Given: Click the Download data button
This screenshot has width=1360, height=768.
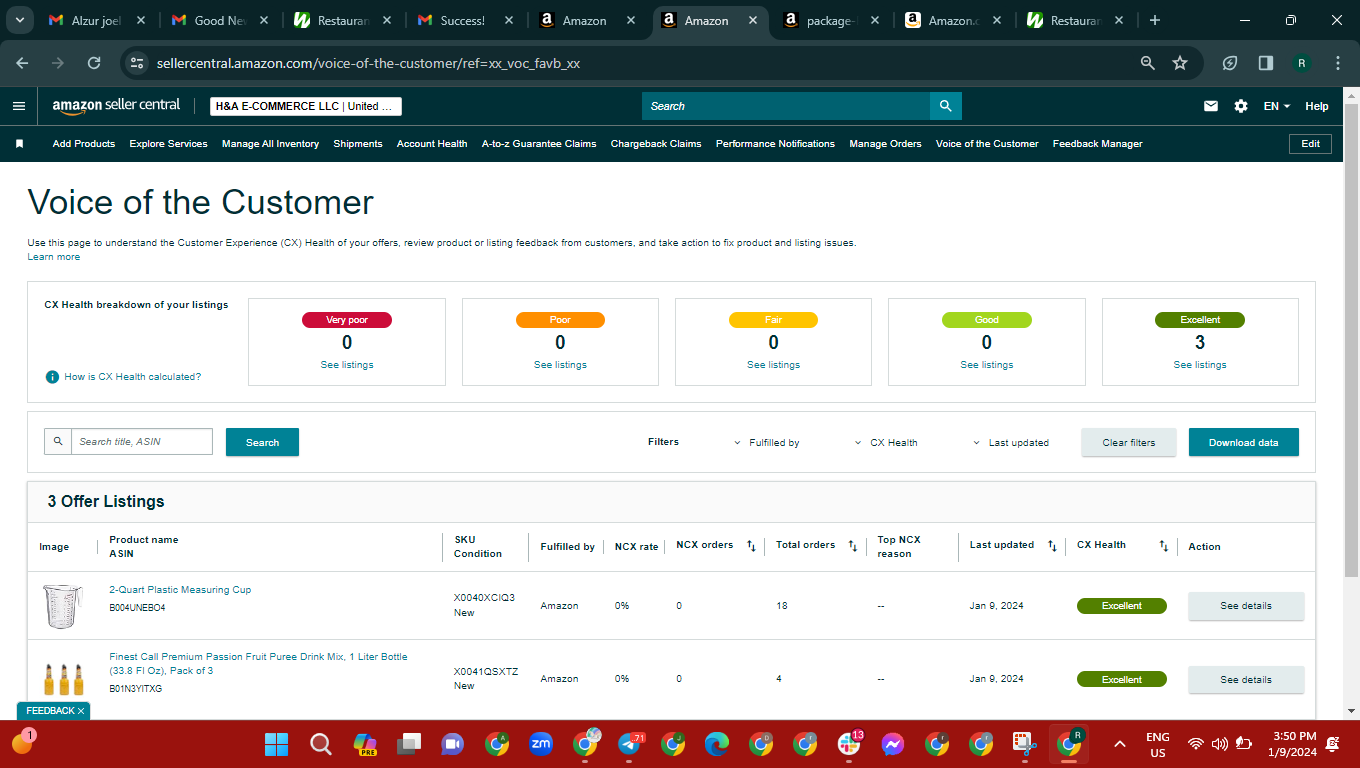Looking at the screenshot, I should tap(1244, 442).
